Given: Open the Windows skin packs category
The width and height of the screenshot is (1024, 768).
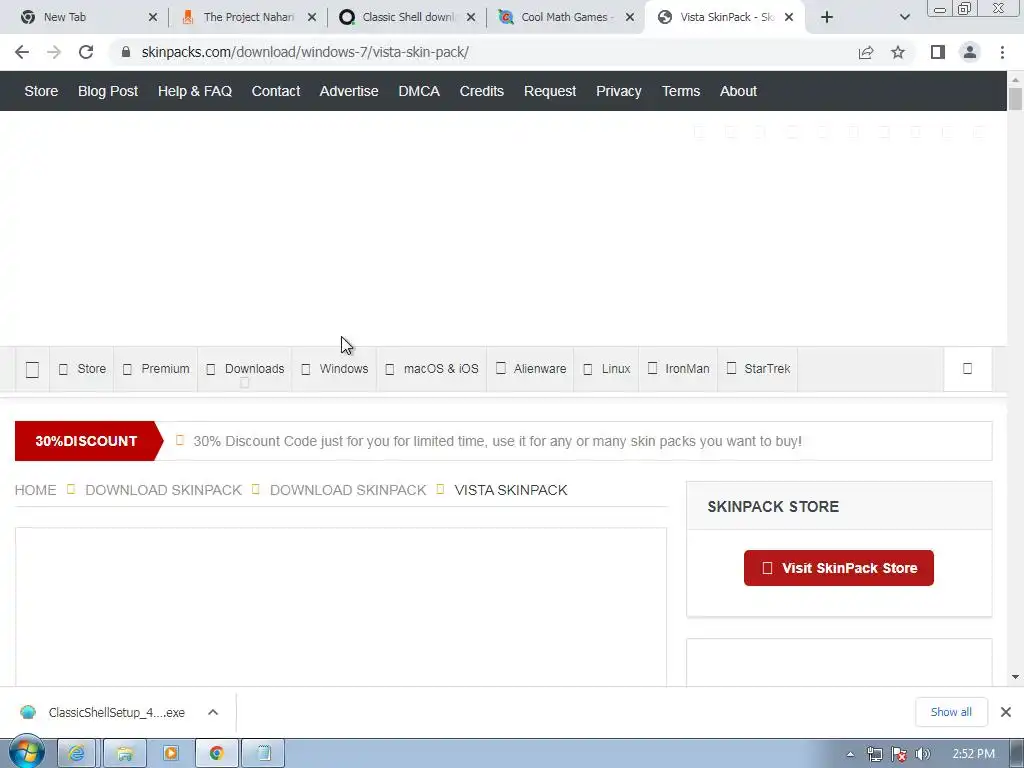Looking at the screenshot, I should pyautogui.click(x=334, y=369).
